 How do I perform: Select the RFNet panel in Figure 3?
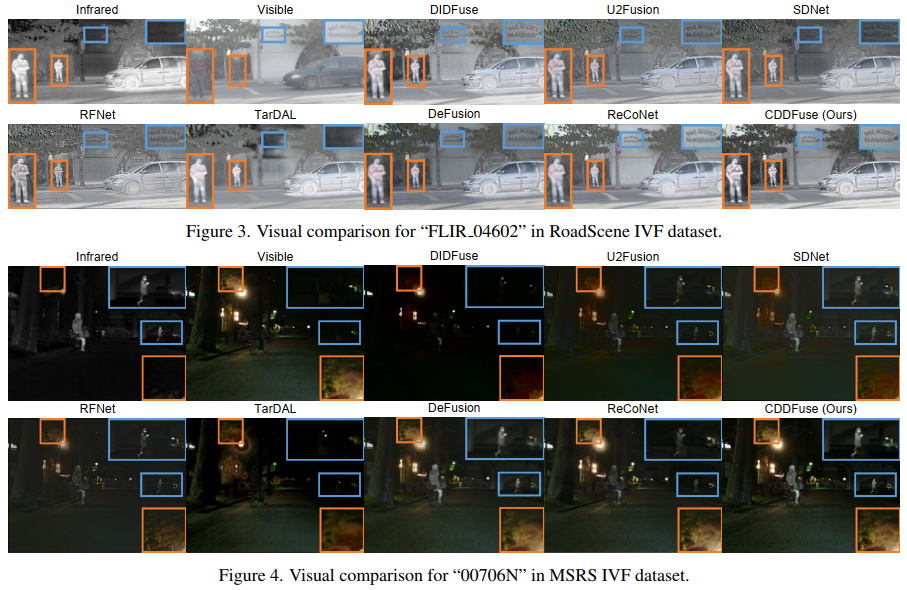(95, 165)
